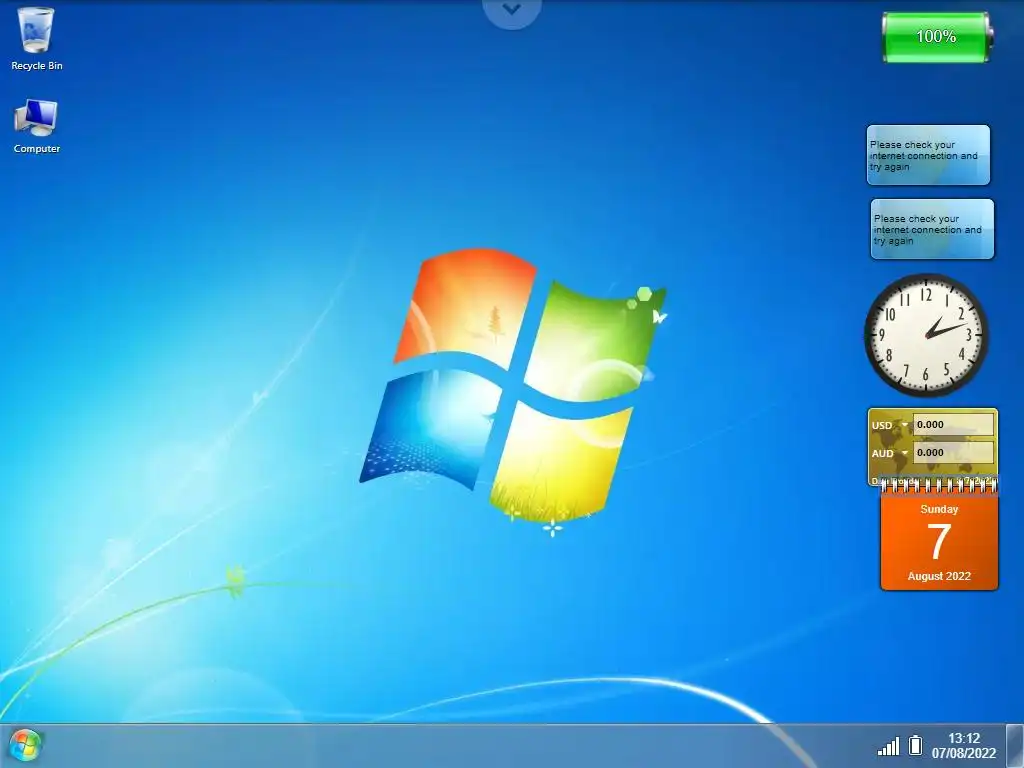The width and height of the screenshot is (1024, 768).
Task: Click the 07/08/2022 date in taskbar
Action: click(x=964, y=754)
